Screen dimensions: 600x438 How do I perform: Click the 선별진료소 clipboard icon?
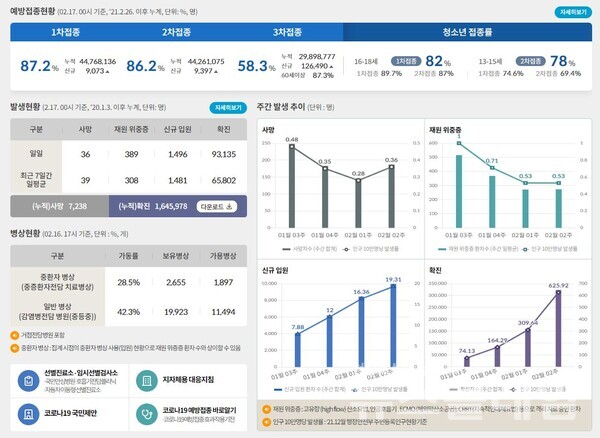[x=26, y=378]
